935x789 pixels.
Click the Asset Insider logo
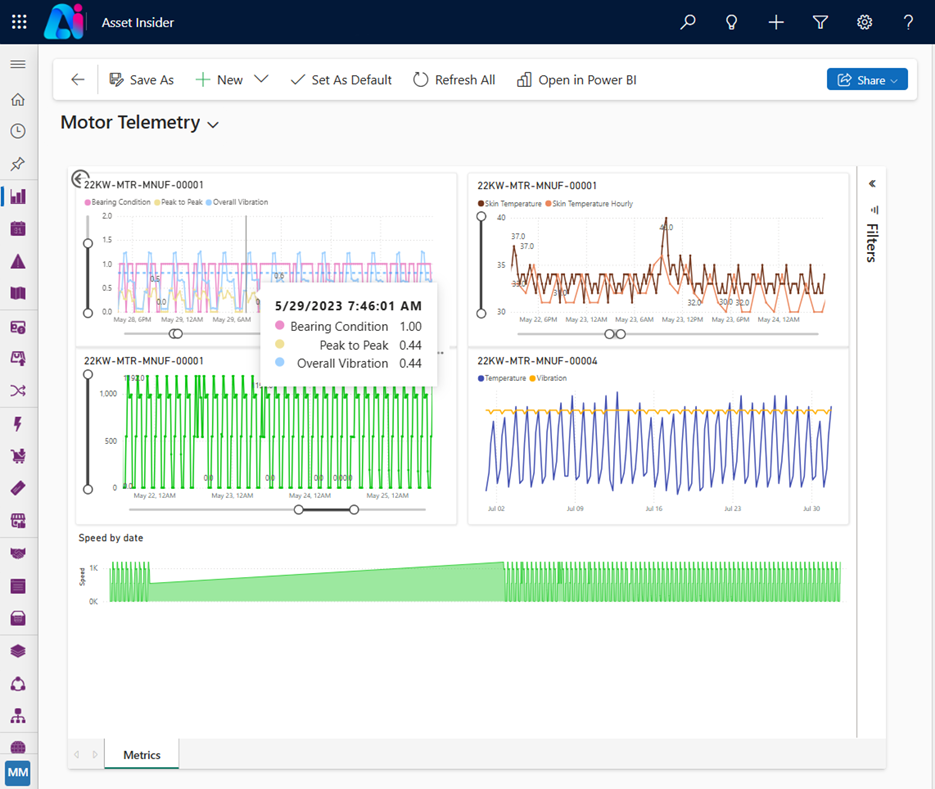(64, 21)
